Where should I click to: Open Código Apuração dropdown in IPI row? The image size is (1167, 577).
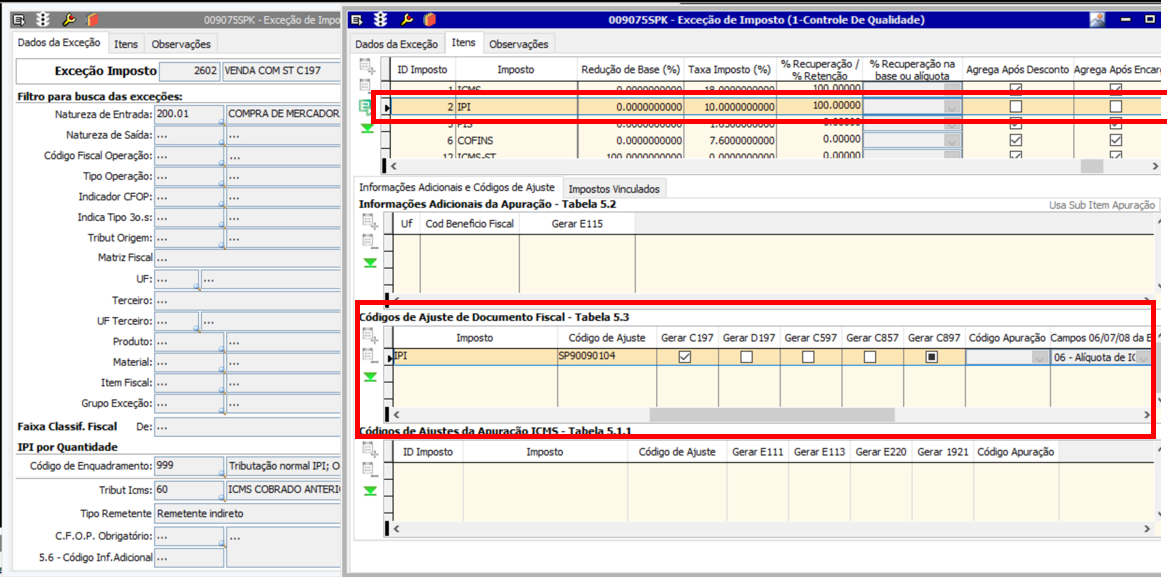coord(1037,357)
